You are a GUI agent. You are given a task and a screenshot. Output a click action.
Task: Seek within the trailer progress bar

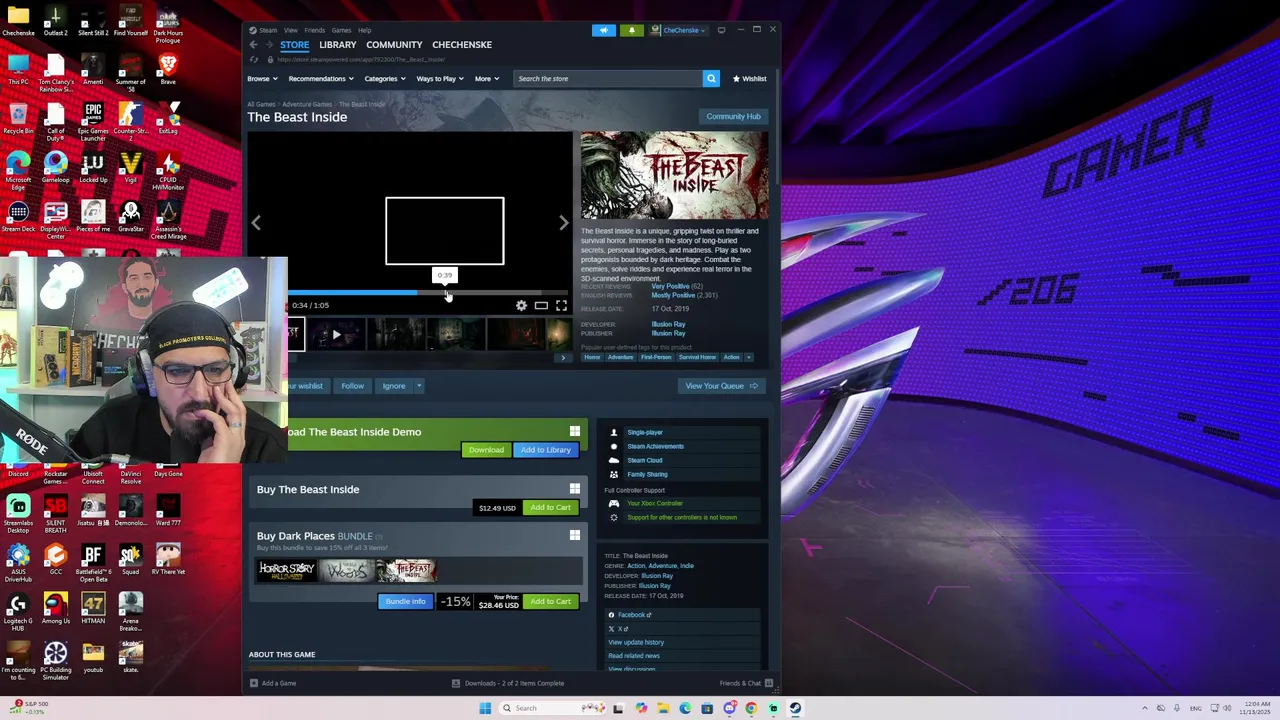[x=429, y=293]
